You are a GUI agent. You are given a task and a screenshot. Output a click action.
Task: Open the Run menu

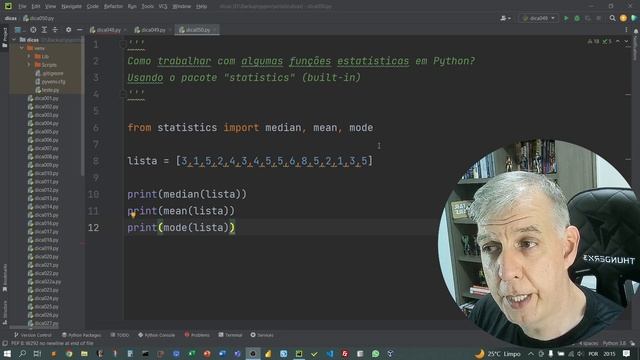(132, 7)
